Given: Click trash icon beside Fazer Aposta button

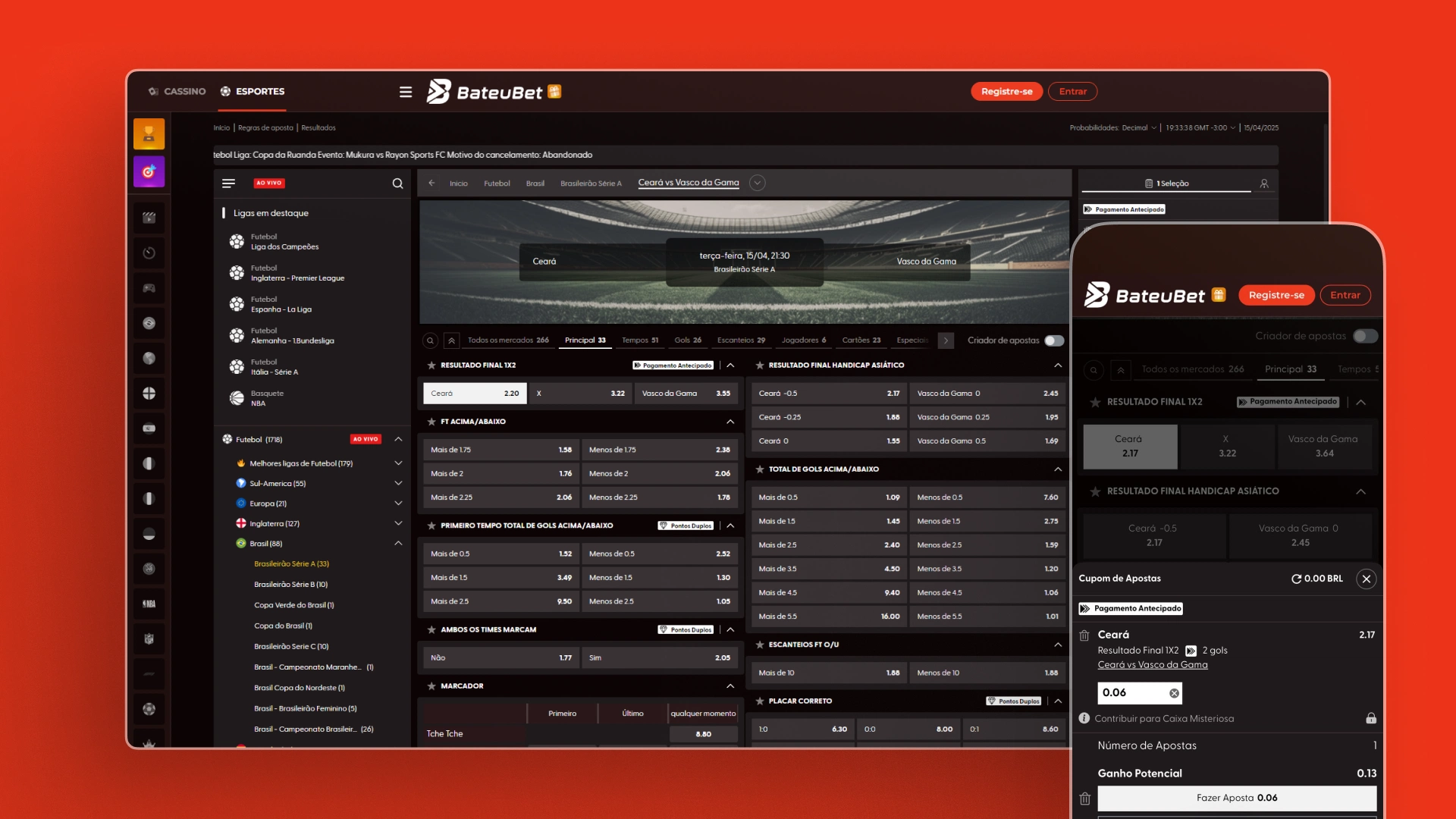Looking at the screenshot, I should (1085, 799).
